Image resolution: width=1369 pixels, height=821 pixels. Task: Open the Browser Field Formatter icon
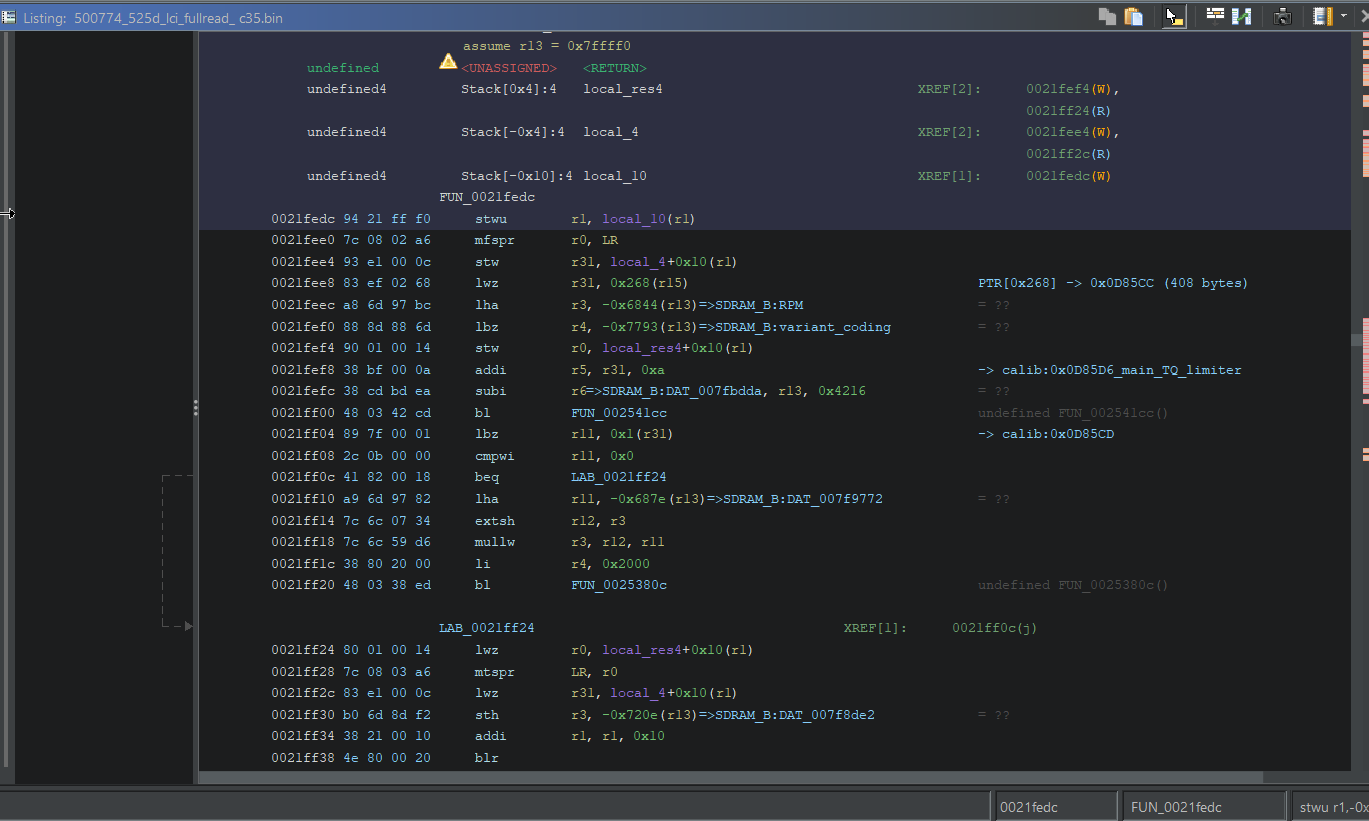[x=1215, y=16]
